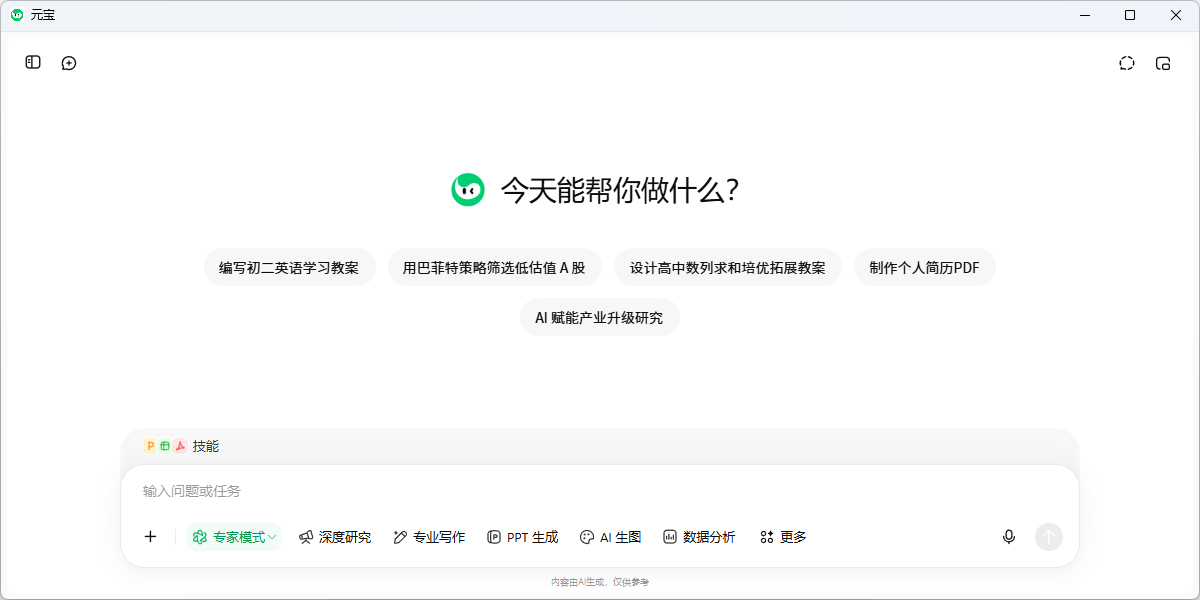Select the 深度研究 tool

coord(335,537)
